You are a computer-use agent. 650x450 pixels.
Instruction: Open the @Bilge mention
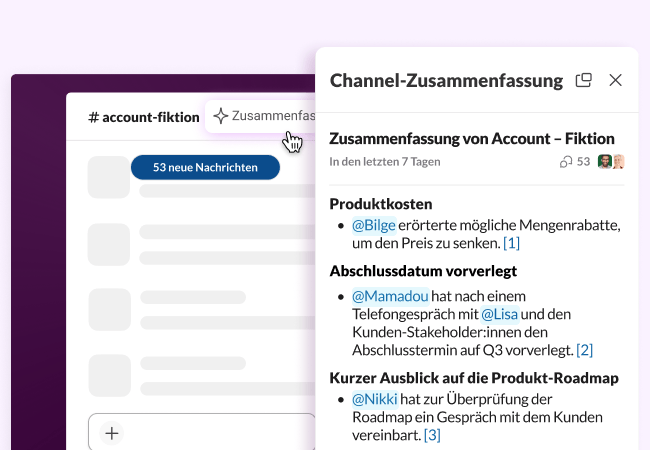click(x=374, y=224)
